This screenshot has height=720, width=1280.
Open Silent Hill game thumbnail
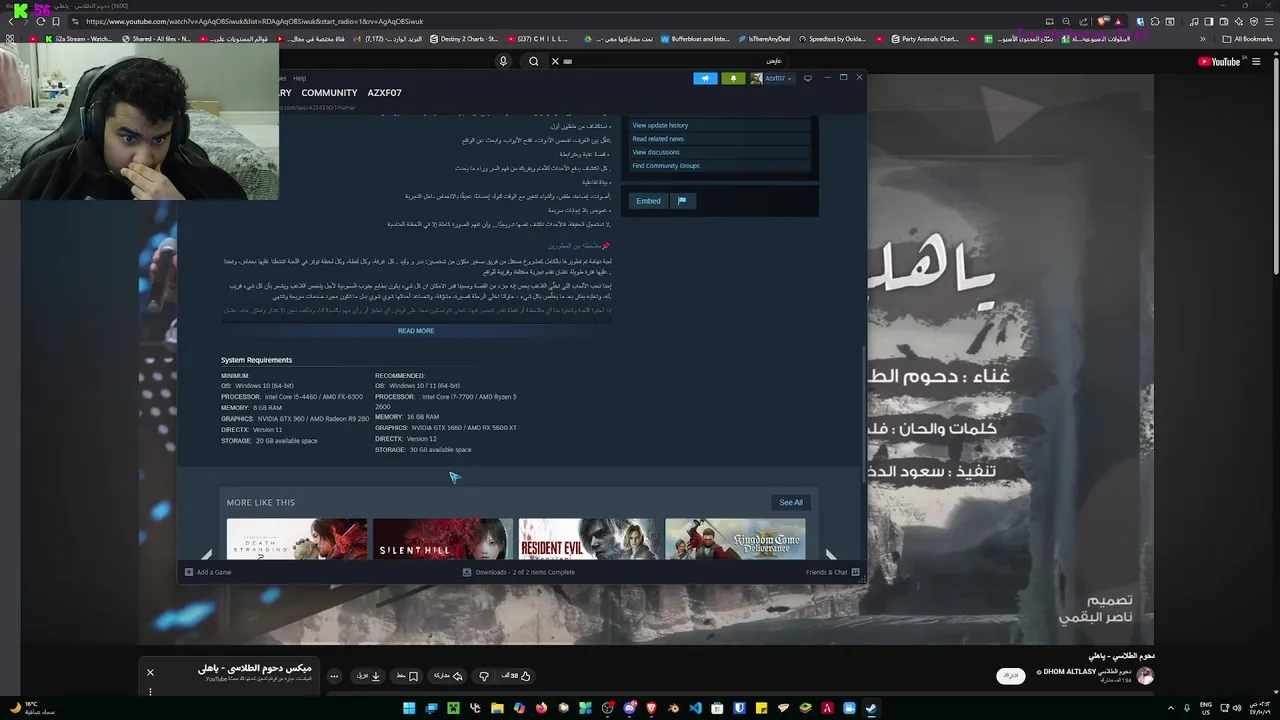(443, 538)
